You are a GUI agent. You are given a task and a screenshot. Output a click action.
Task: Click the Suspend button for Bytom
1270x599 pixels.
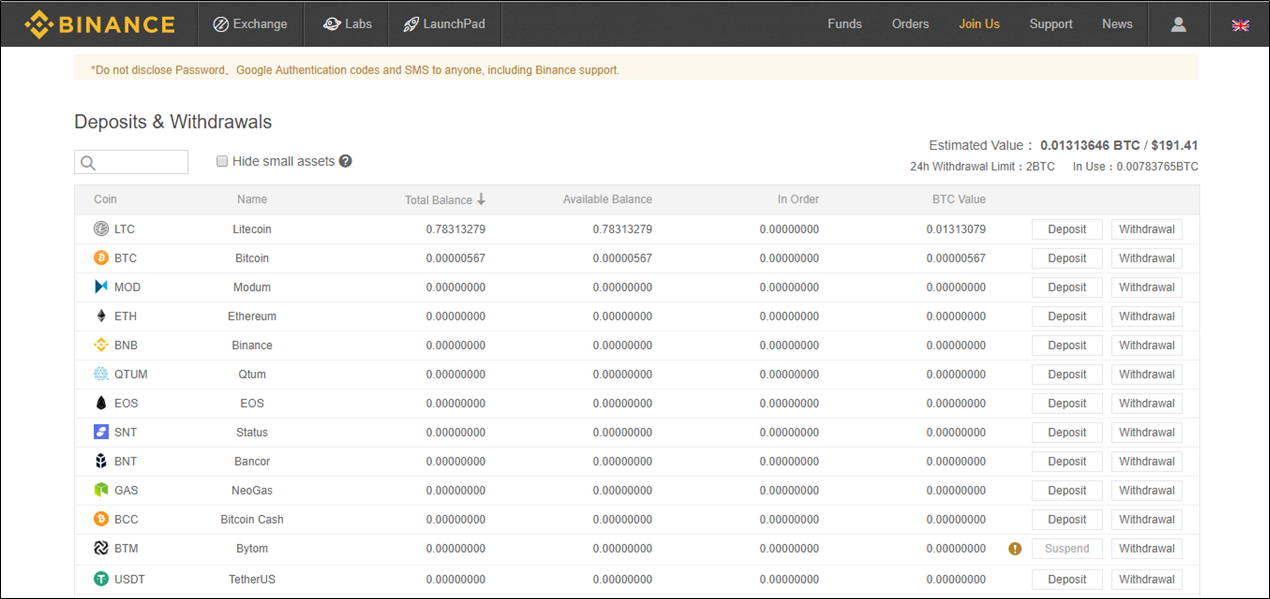pos(1067,548)
